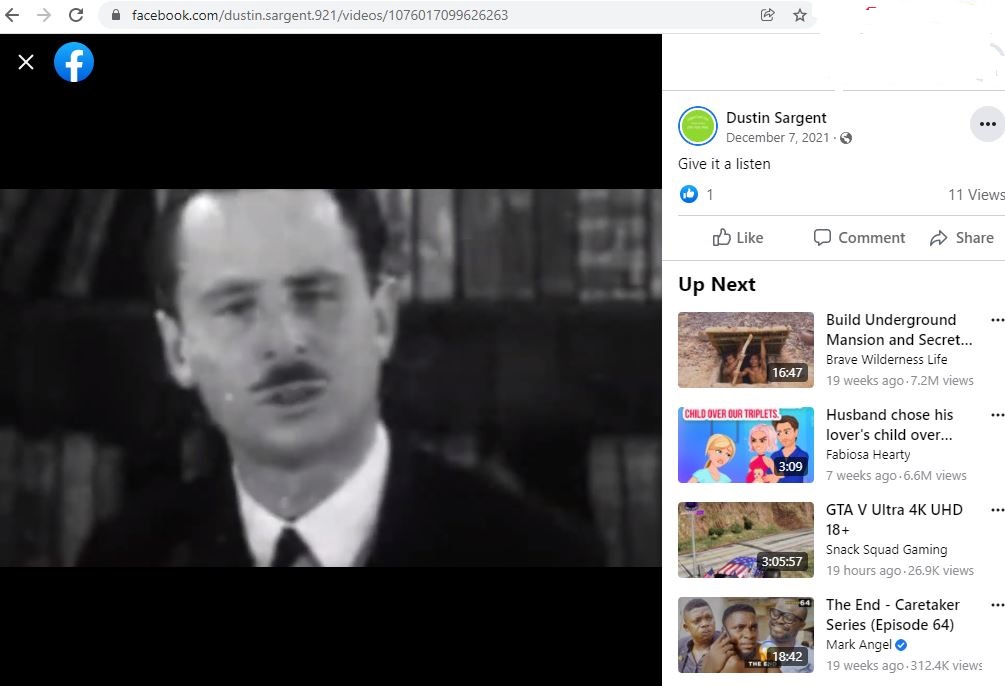Open options for Husband chose video
The image size is (1005, 686).
[997, 415]
